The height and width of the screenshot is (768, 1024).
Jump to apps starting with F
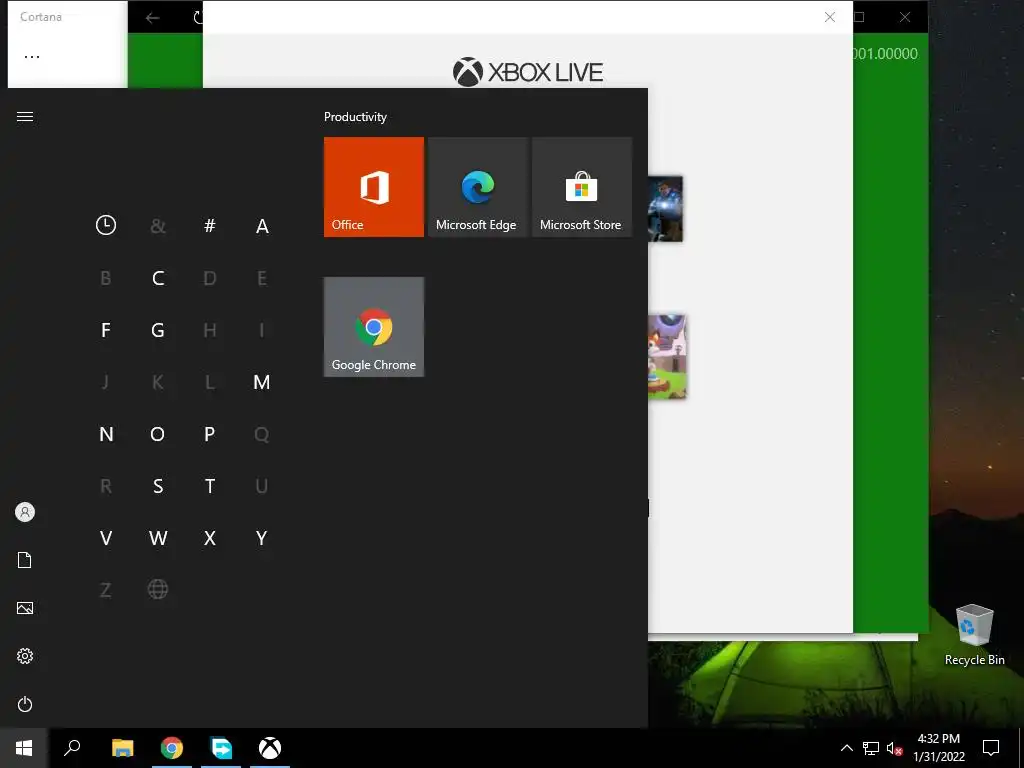[106, 330]
